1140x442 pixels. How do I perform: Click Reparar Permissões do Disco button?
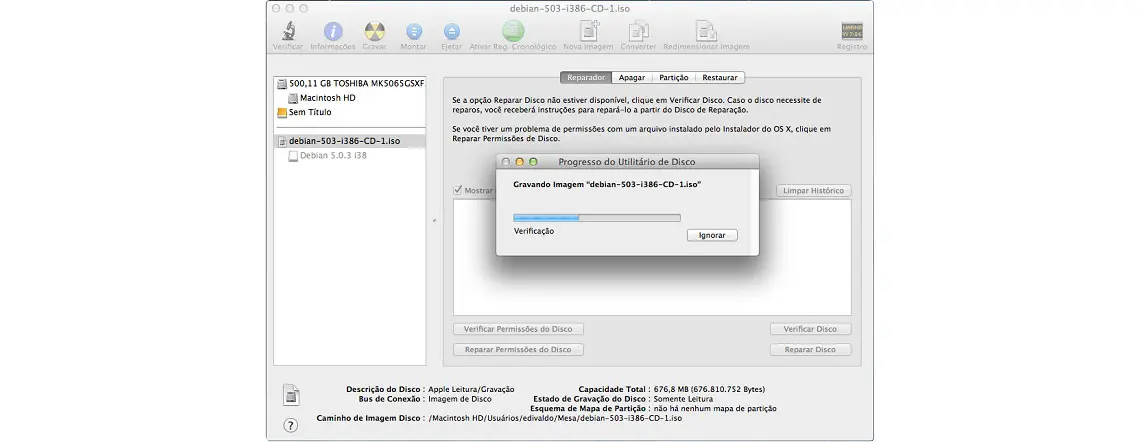[518, 350]
